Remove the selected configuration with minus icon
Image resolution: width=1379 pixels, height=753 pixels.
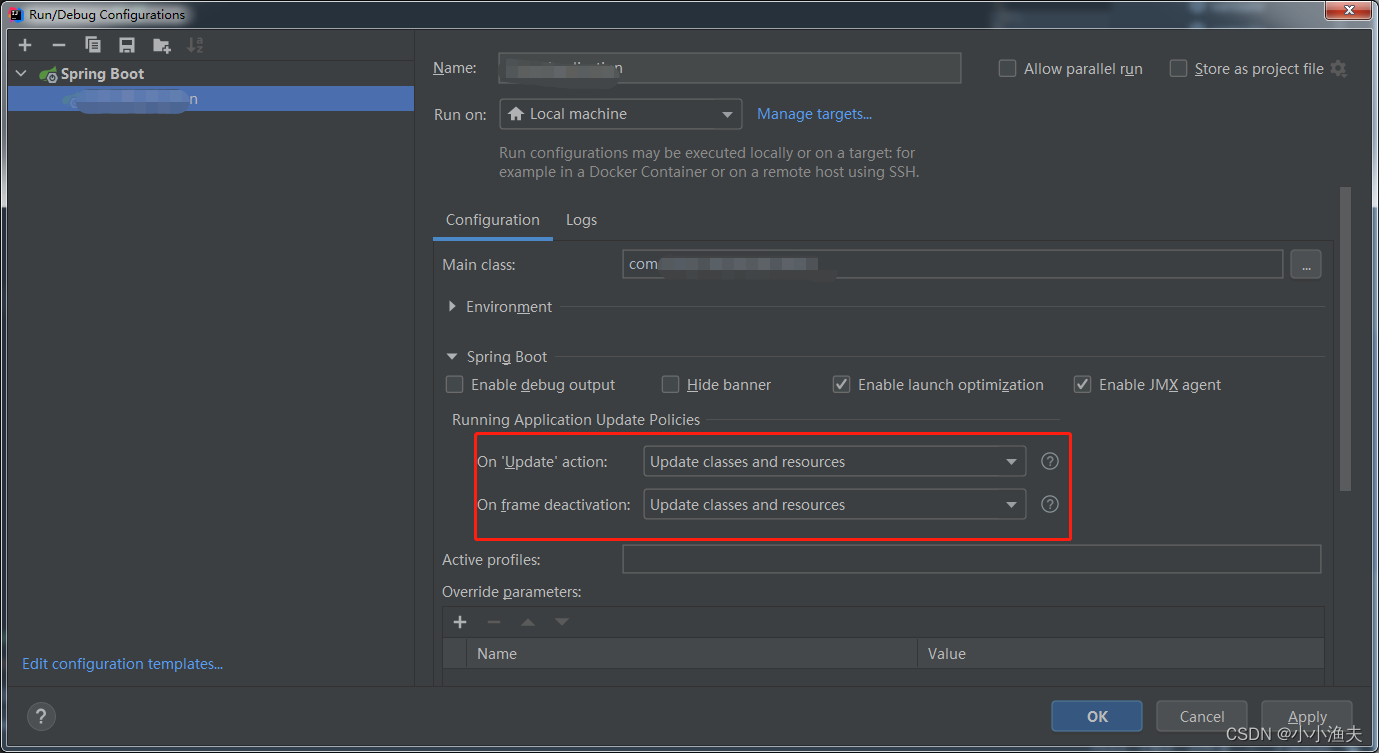pos(59,45)
